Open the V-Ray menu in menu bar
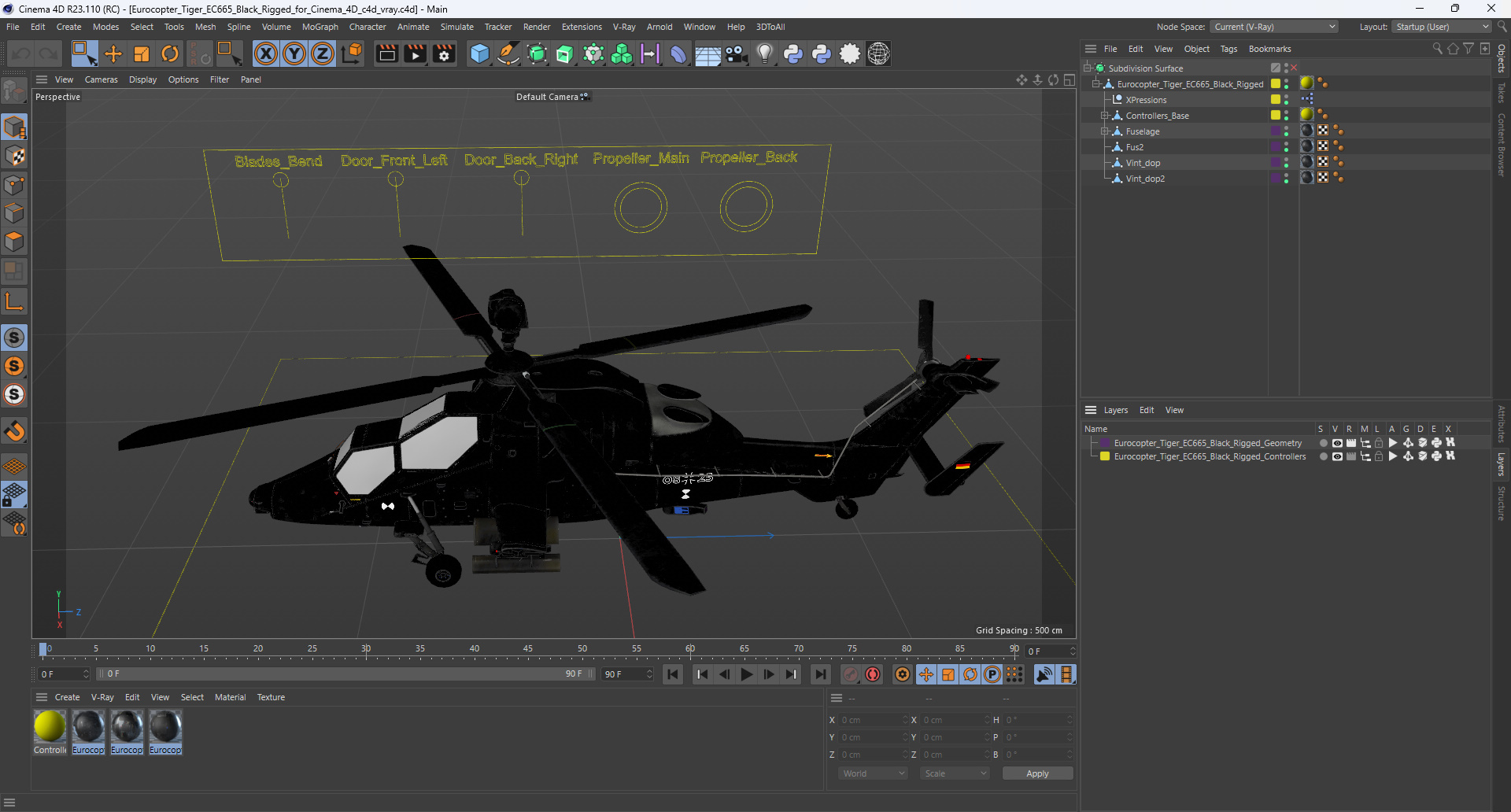The width and height of the screenshot is (1511, 812). tap(624, 27)
